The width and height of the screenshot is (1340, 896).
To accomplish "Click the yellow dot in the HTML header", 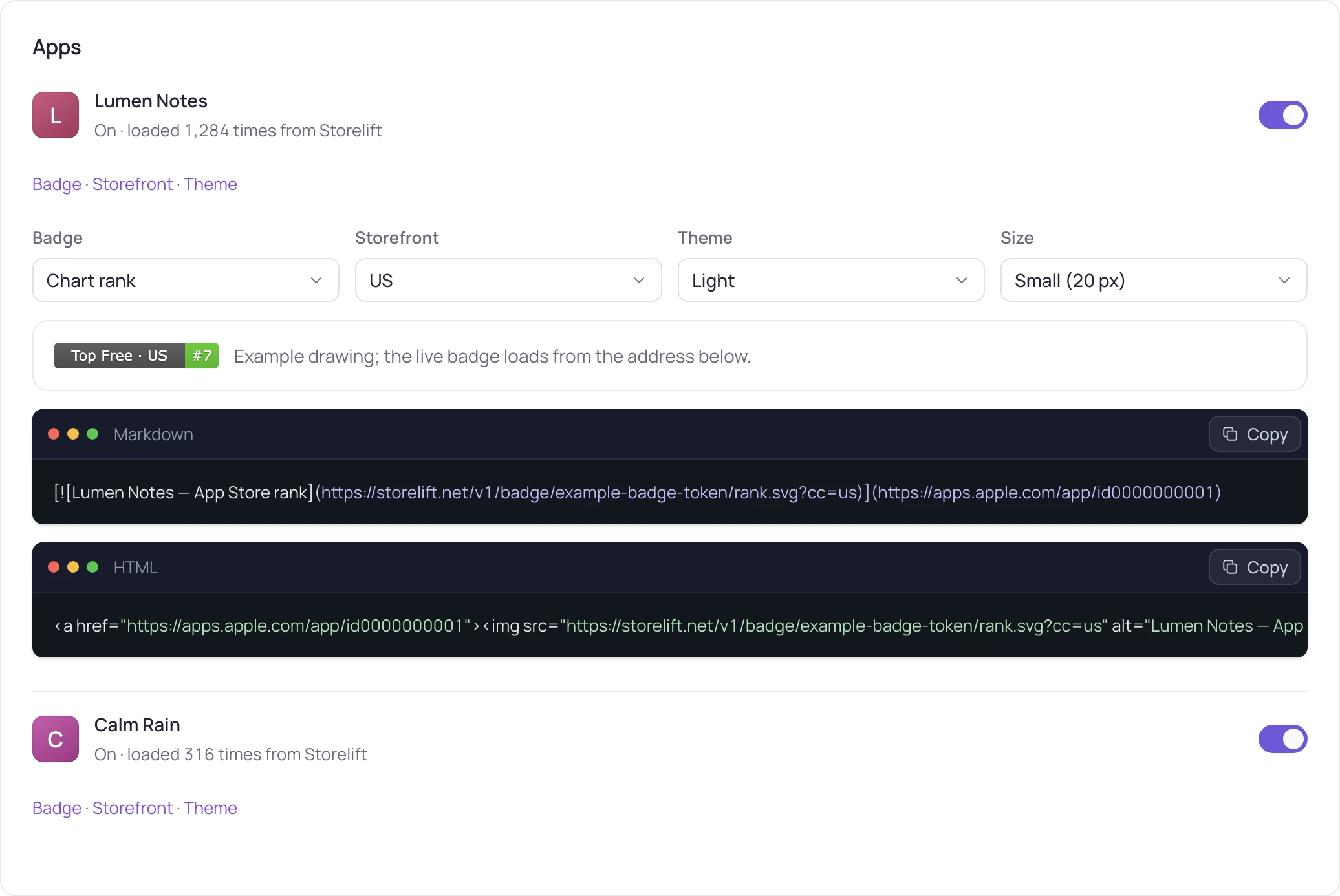I will [73, 567].
